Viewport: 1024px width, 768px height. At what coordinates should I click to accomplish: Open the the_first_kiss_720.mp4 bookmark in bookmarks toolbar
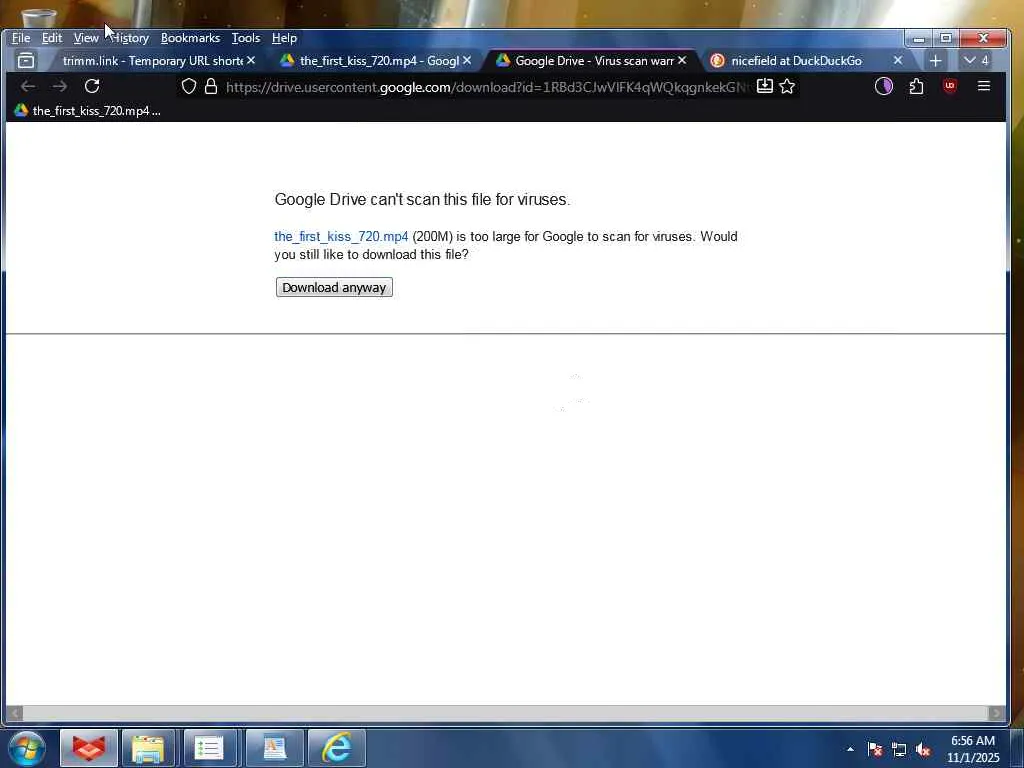[88, 111]
